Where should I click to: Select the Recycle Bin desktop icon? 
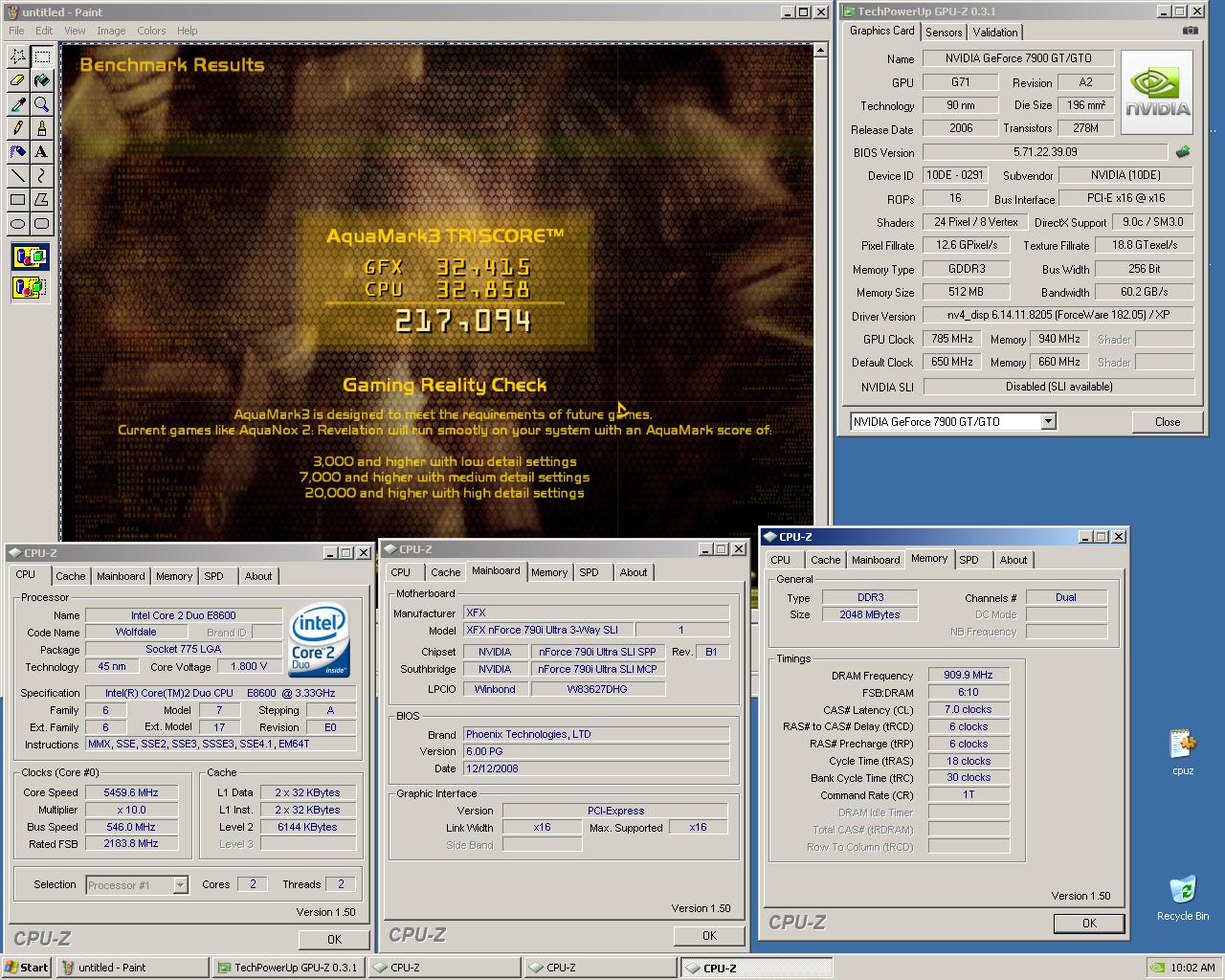(1183, 898)
